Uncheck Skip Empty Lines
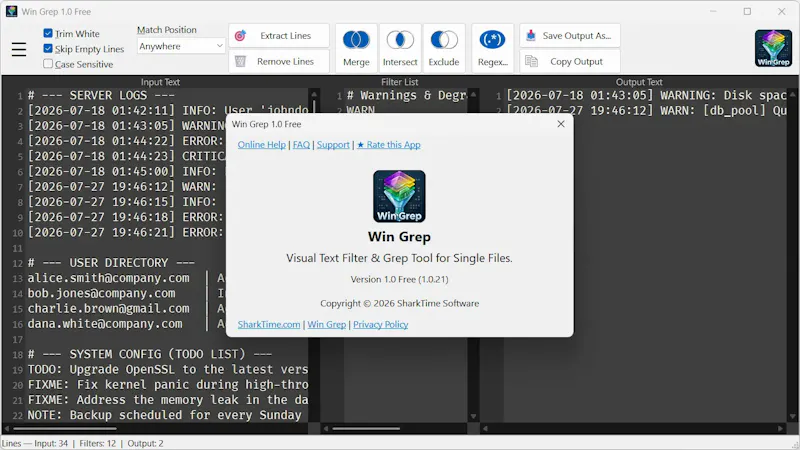The width and height of the screenshot is (800, 450). [x=48, y=48]
